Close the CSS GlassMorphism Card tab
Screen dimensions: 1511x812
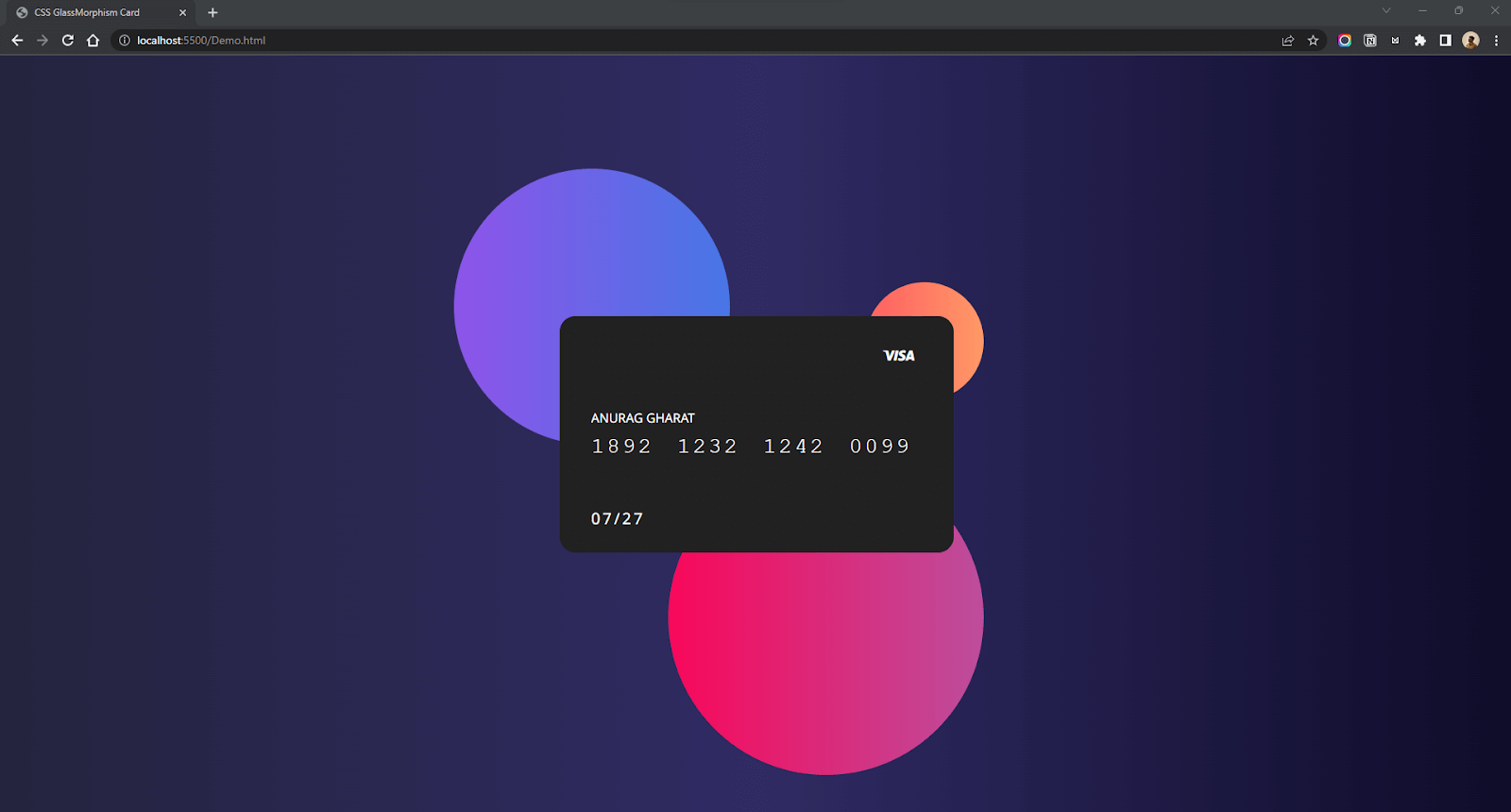pos(182,13)
